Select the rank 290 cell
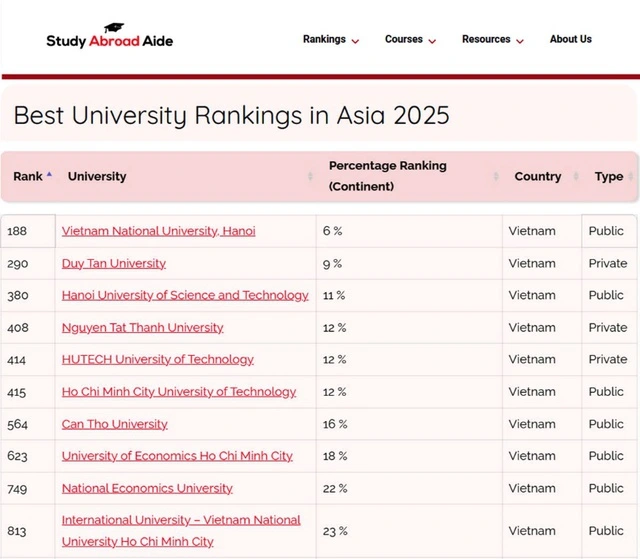Image resolution: width=640 pixels, height=559 pixels. 28,264
